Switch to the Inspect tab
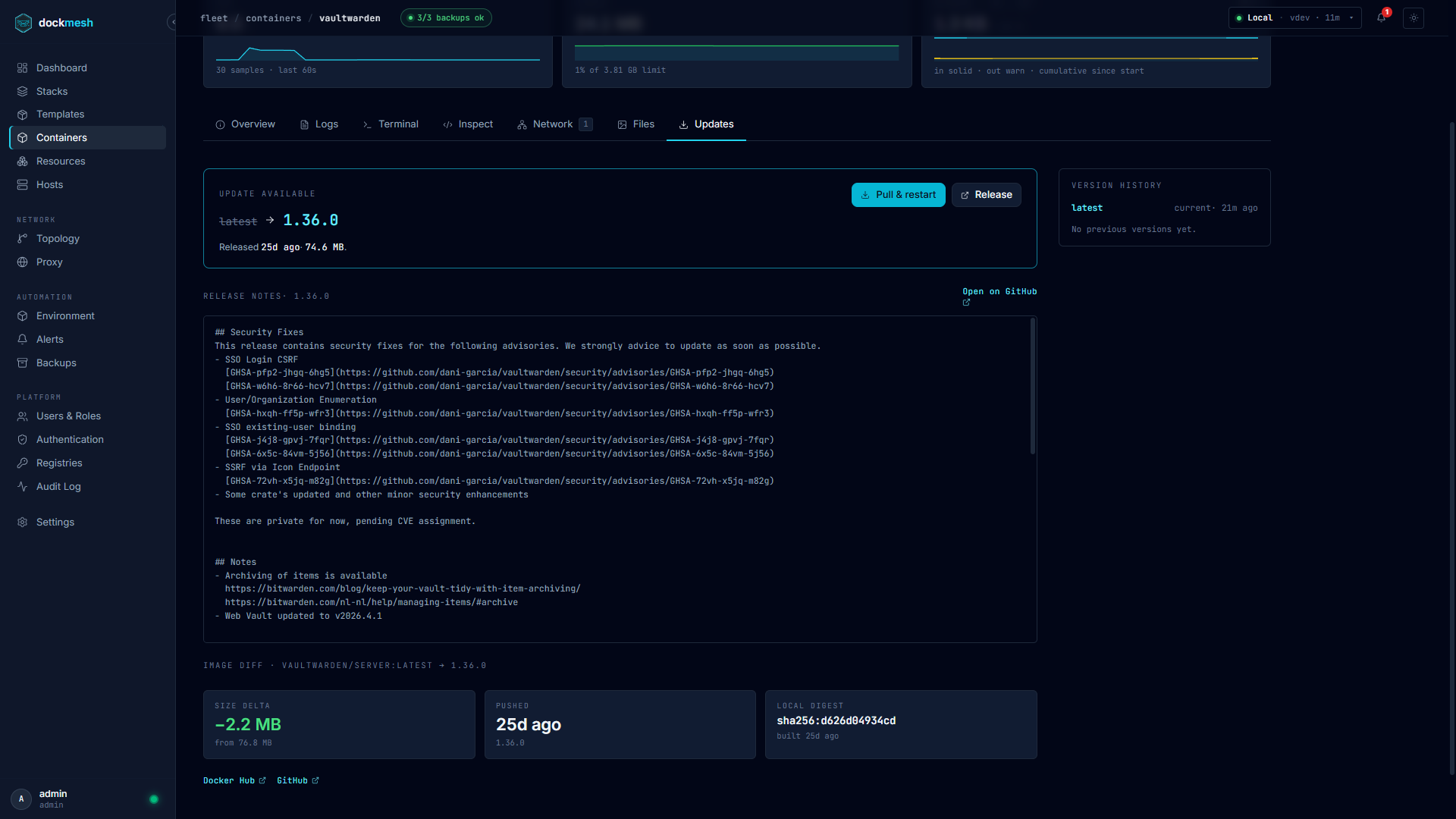1456x819 pixels. [468, 124]
